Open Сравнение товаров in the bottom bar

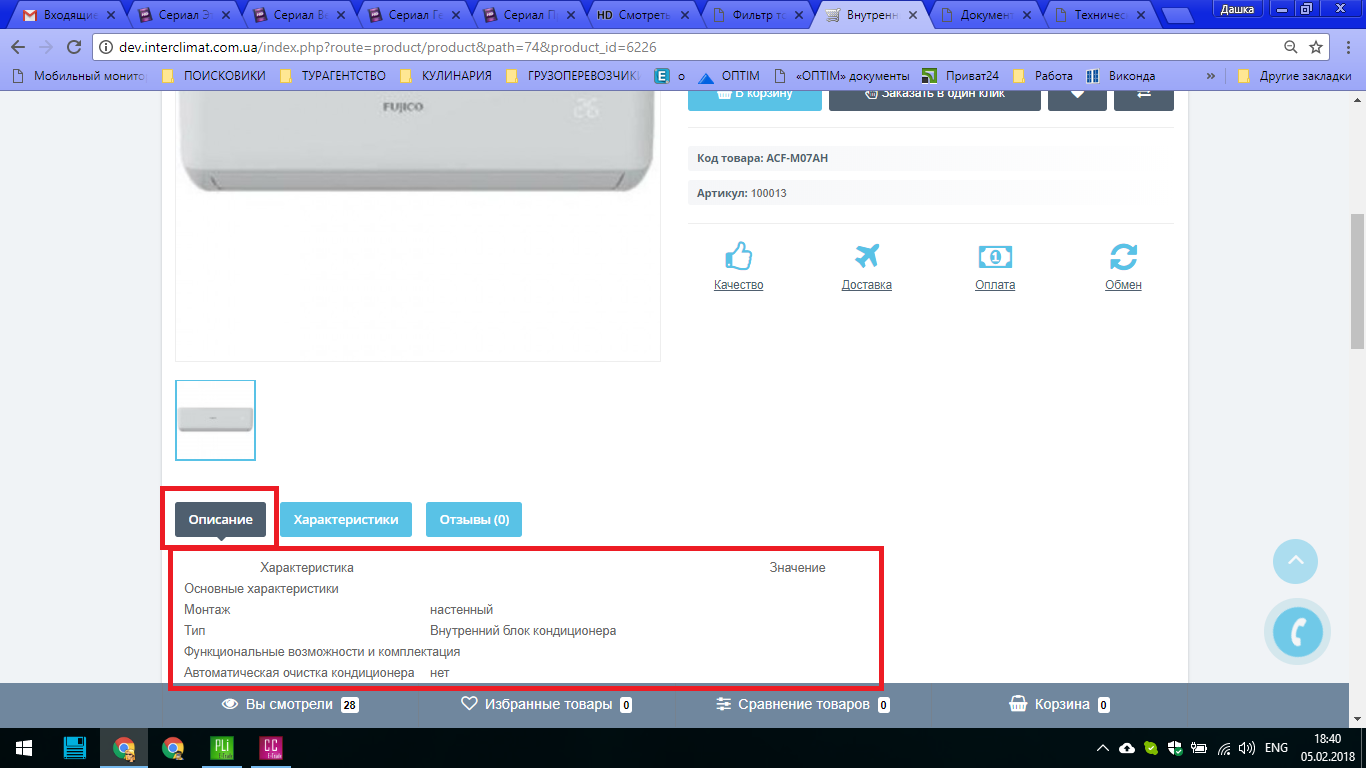pos(803,704)
